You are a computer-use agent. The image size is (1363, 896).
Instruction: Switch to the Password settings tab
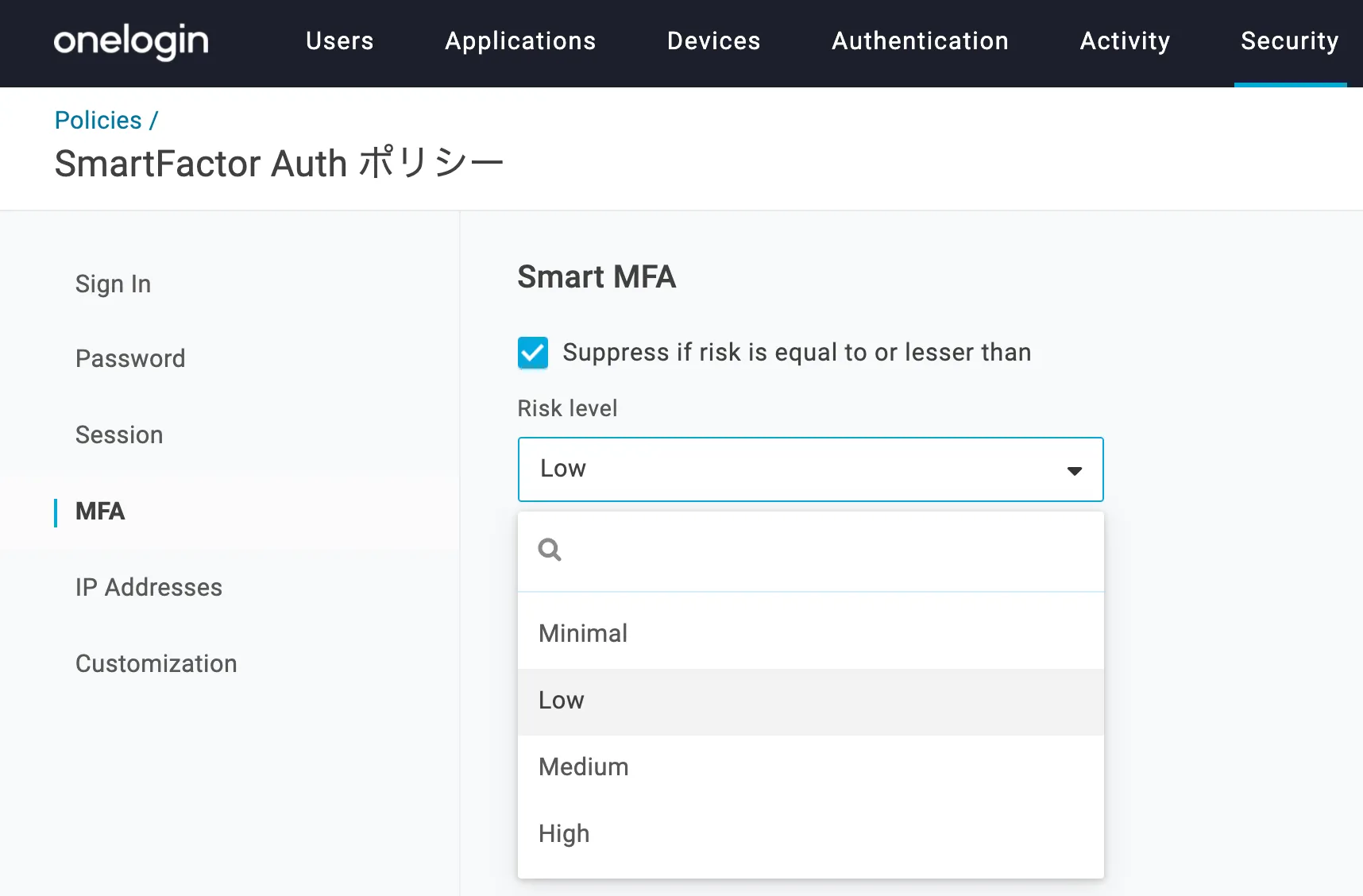(130, 358)
